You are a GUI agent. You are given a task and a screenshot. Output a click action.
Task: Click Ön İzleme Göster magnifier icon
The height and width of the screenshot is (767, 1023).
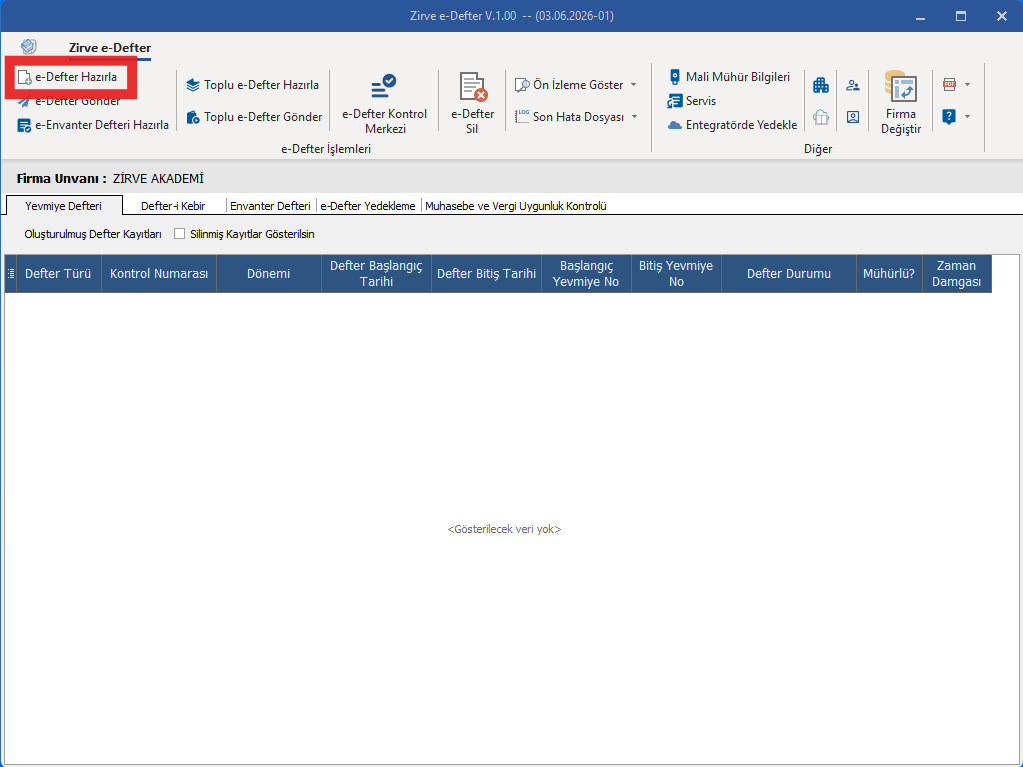coord(522,85)
